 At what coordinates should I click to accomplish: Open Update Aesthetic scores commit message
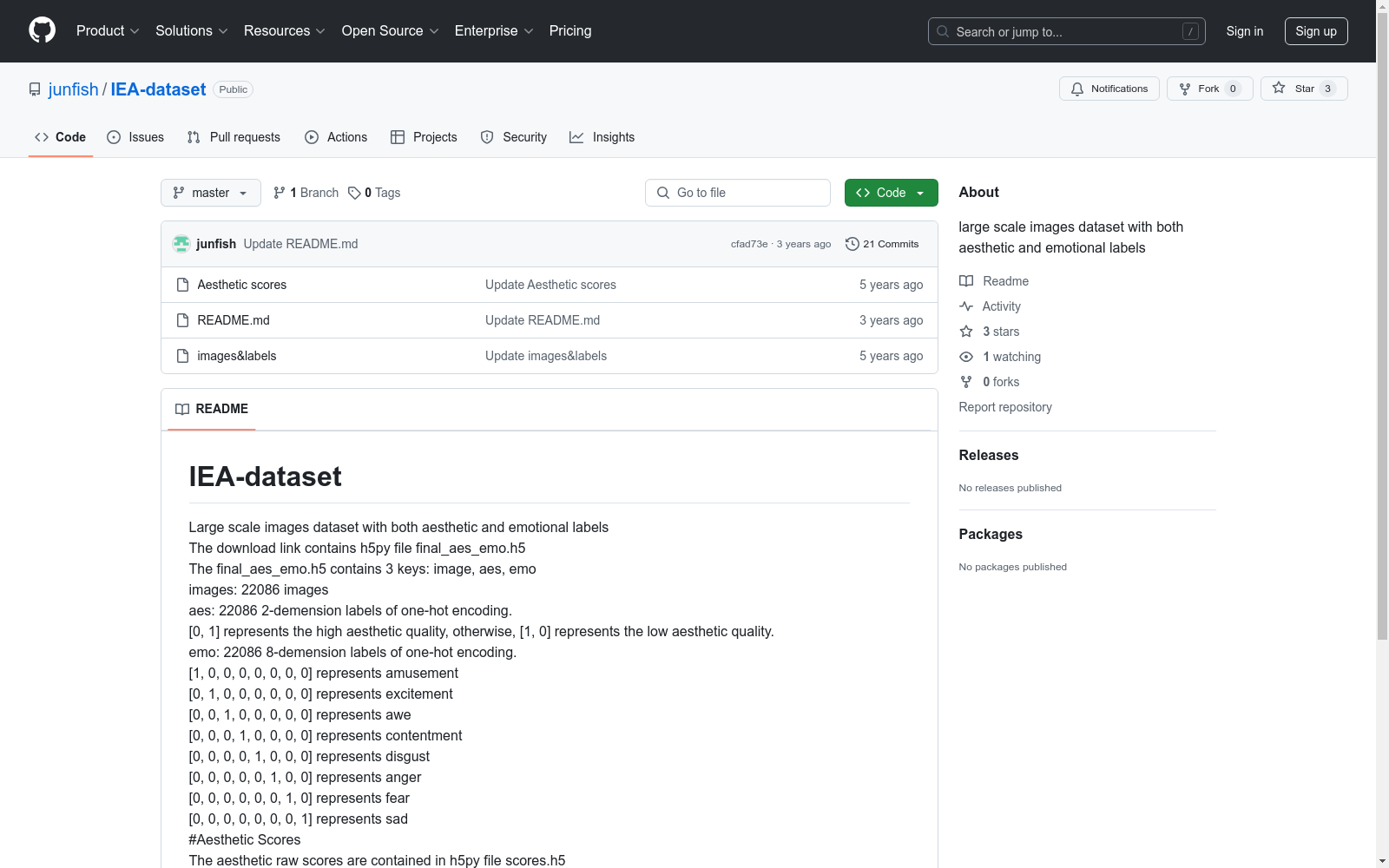pos(550,285)
